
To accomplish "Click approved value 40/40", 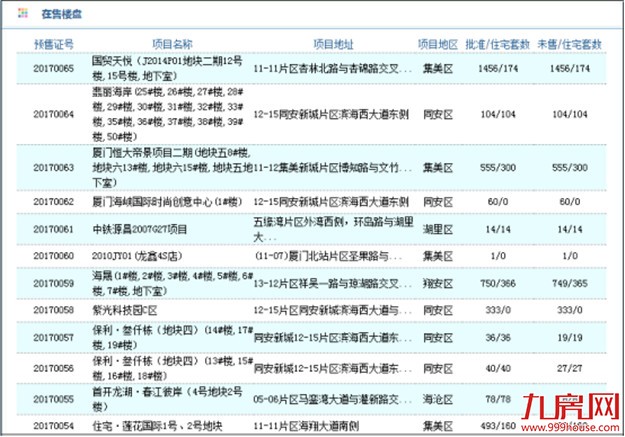I will tap(498, 368).
